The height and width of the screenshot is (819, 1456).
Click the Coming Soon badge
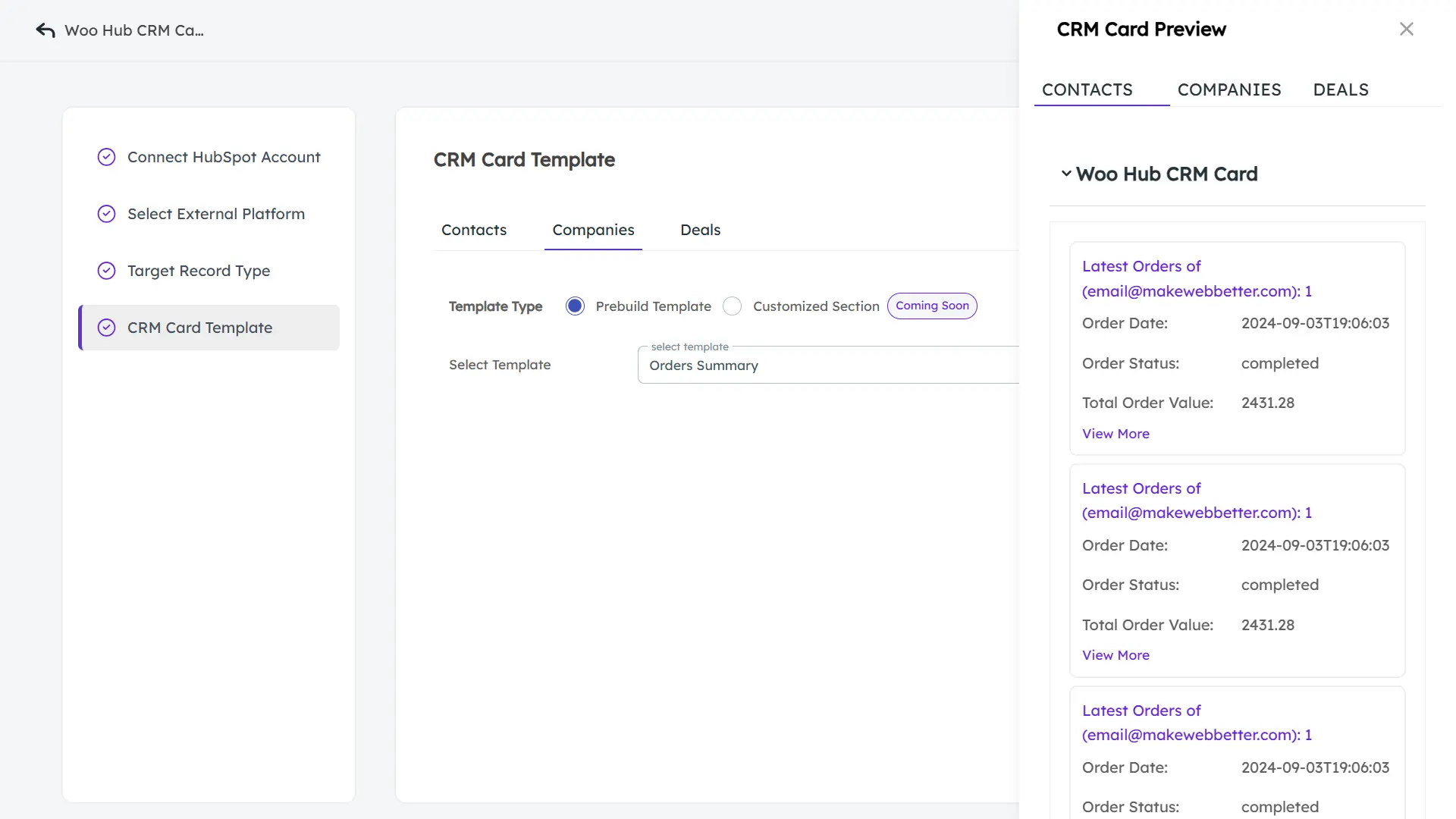tap(932, 306)
